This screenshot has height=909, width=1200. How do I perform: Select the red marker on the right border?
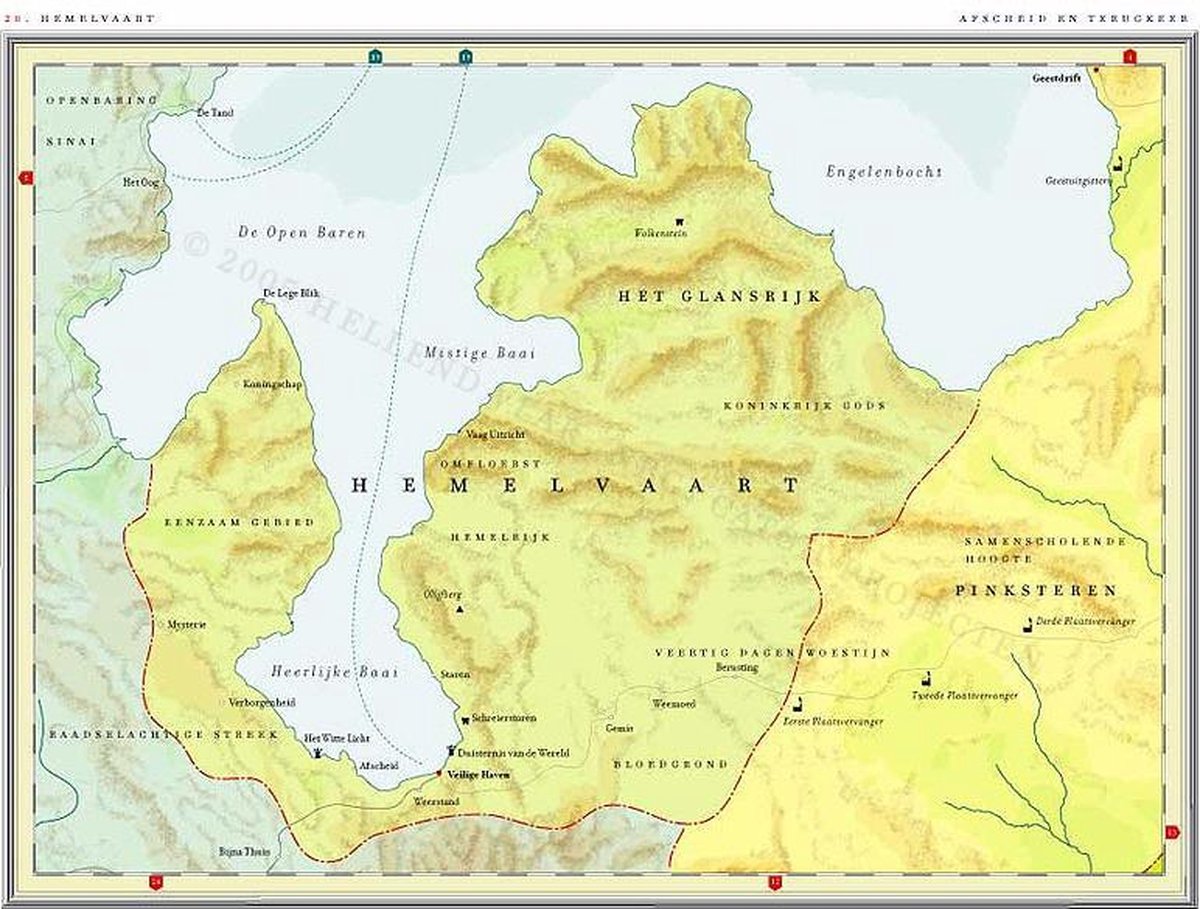point(1172,831)
